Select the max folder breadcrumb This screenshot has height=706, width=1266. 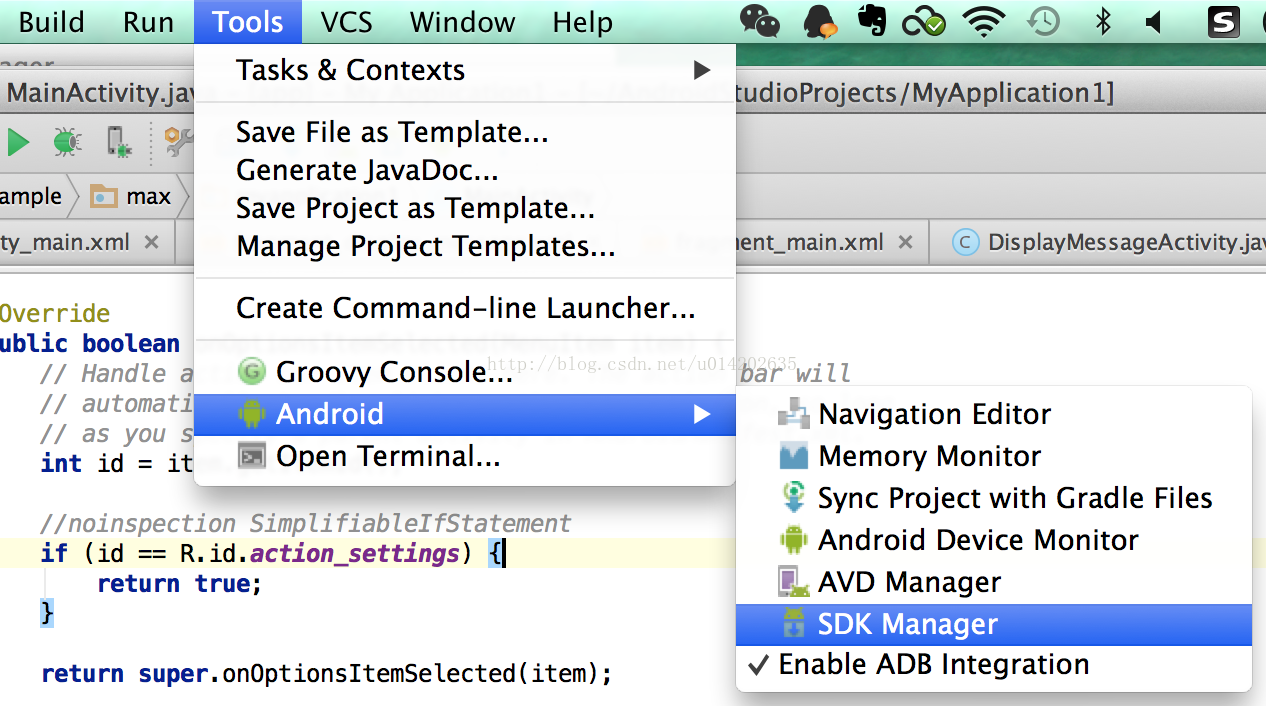tap(131, 196)
